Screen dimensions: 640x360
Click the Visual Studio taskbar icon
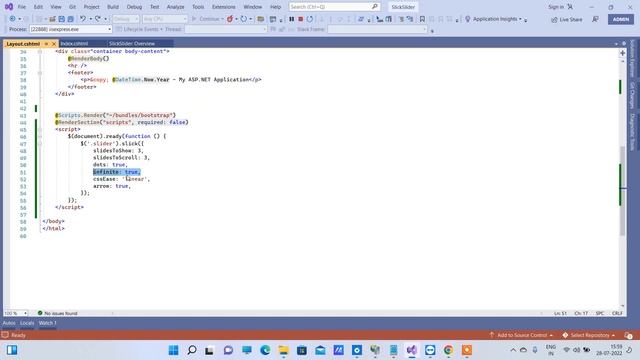[411, 350]
